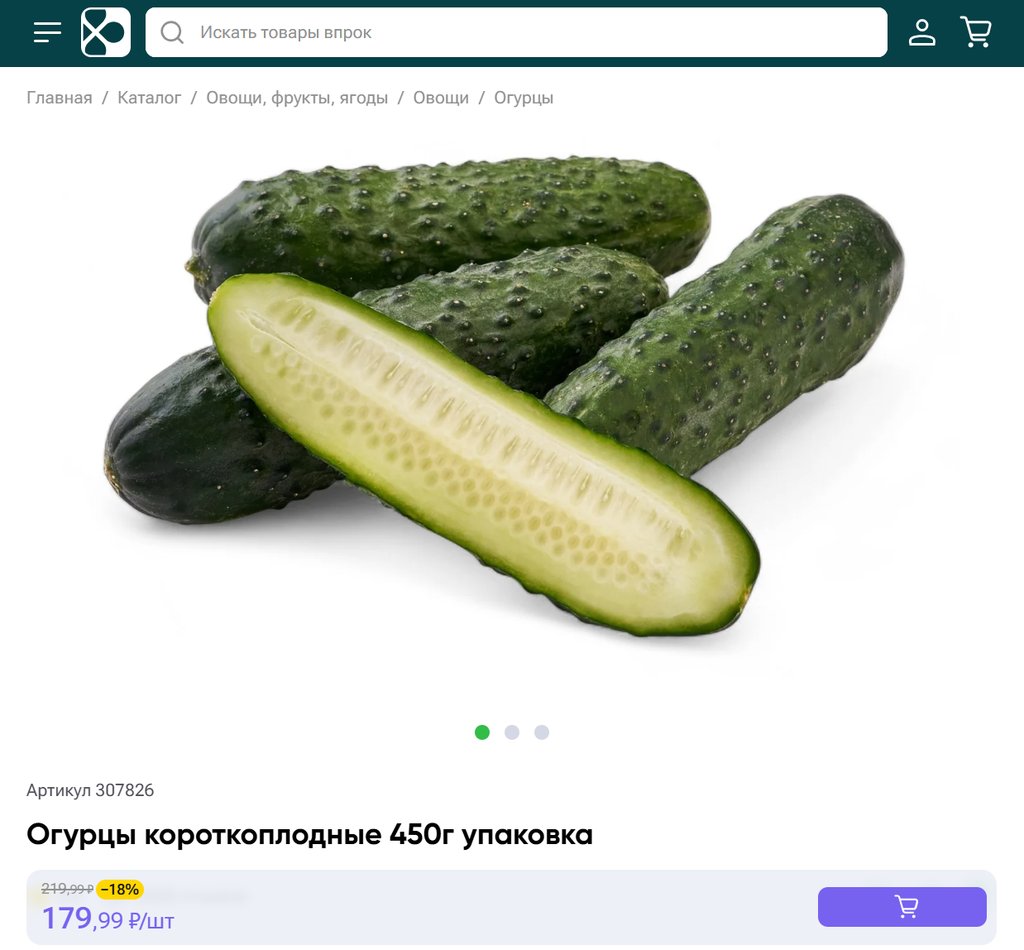Focus the 'Искать товары впрок' search field

(516, 32)
